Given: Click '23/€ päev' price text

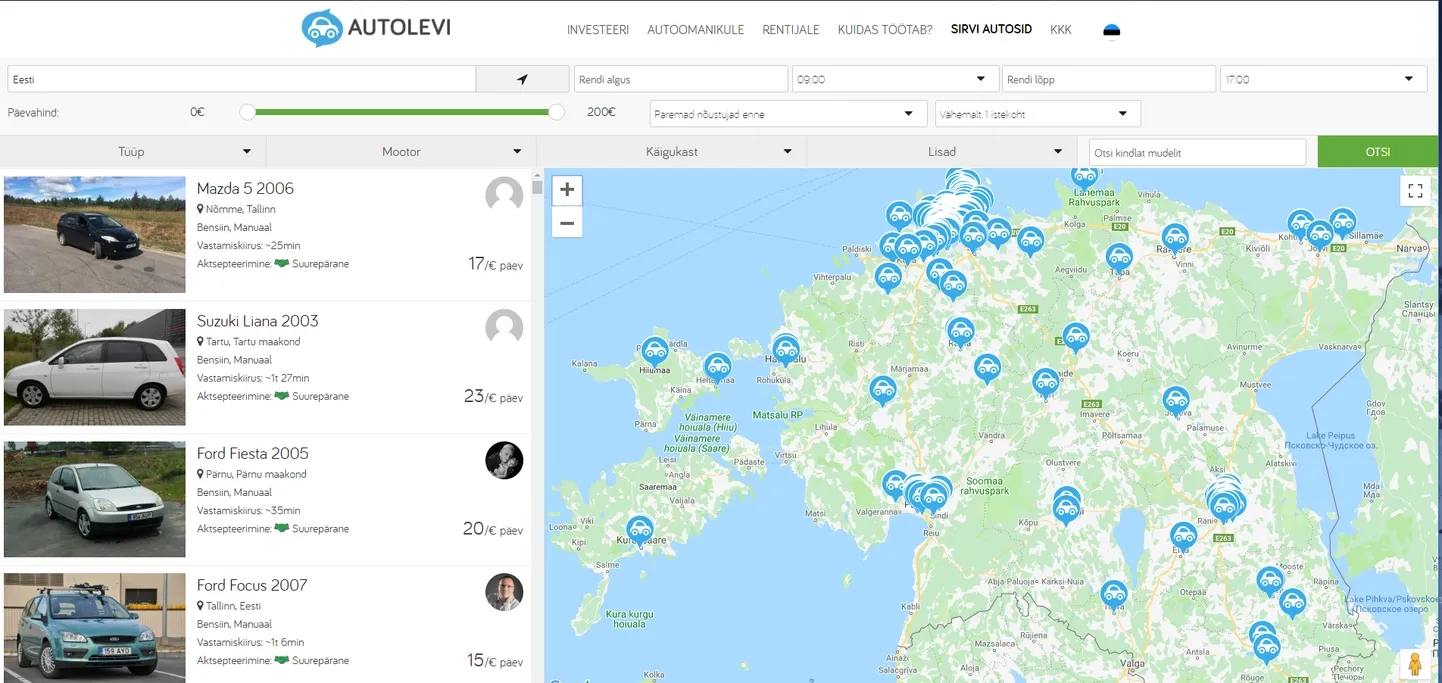Looking at the screenshot, I should pyautogui.click(x=493, y=397).
